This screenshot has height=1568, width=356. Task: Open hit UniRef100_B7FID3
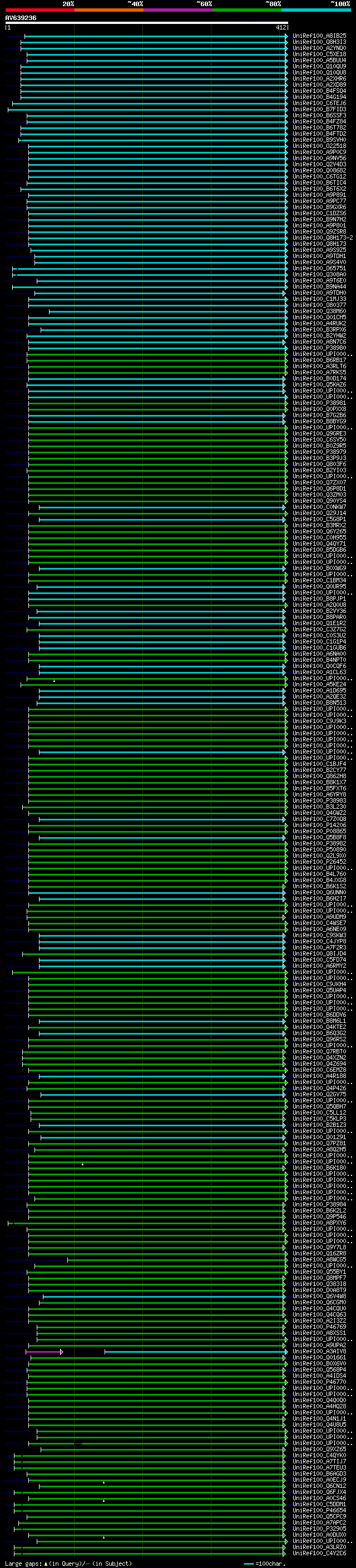click(319, 110)
